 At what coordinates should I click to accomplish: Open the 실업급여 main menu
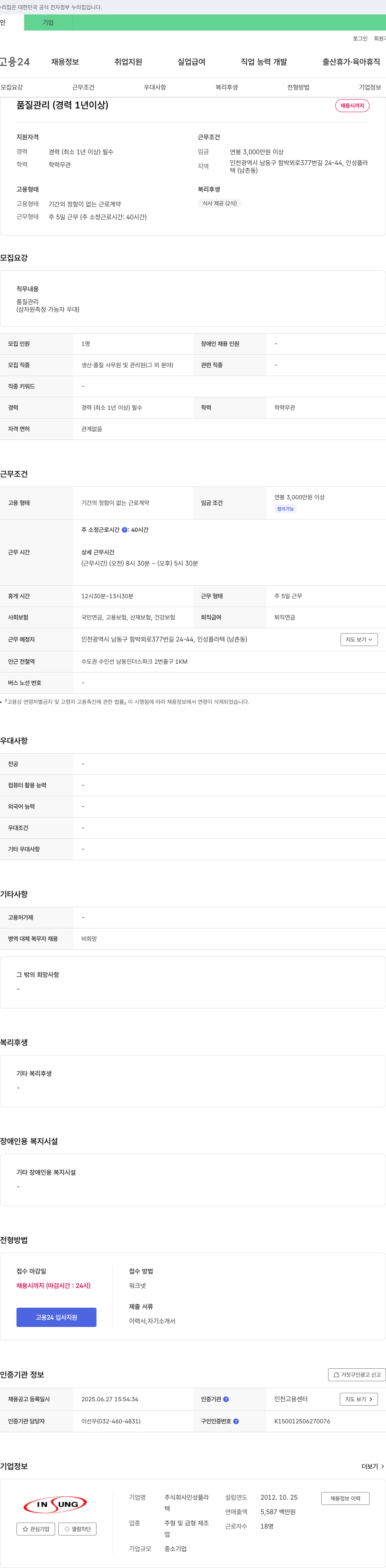tap(191, 62)
